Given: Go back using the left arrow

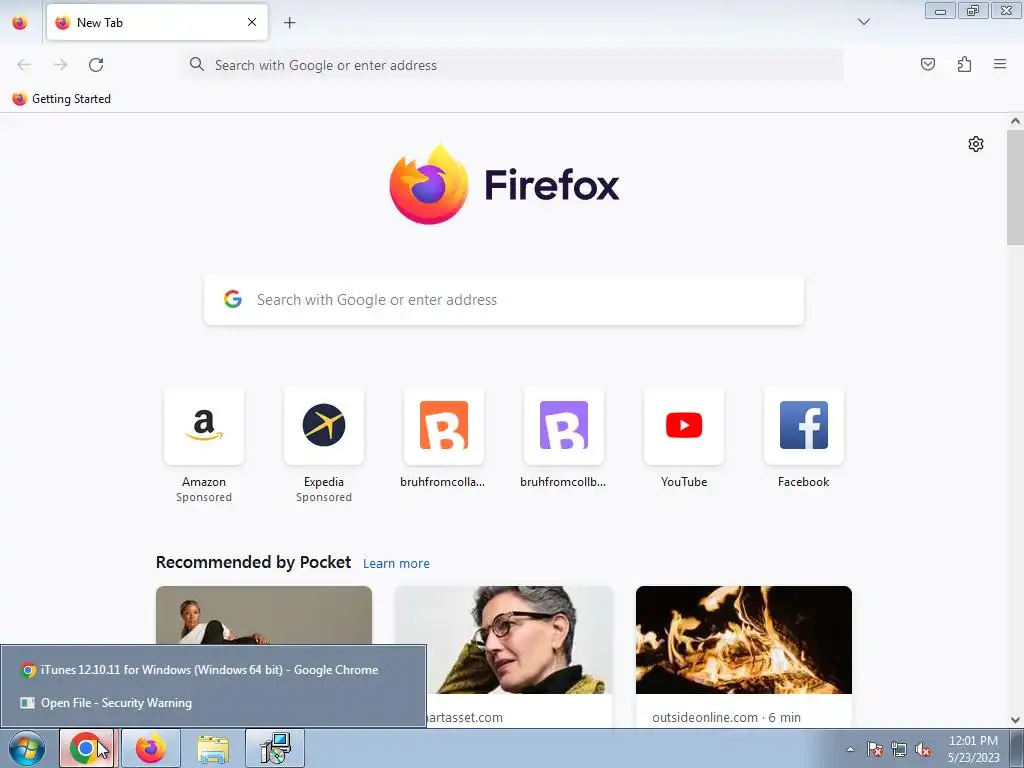Looking at the screenshot, I should pos(24,65).
